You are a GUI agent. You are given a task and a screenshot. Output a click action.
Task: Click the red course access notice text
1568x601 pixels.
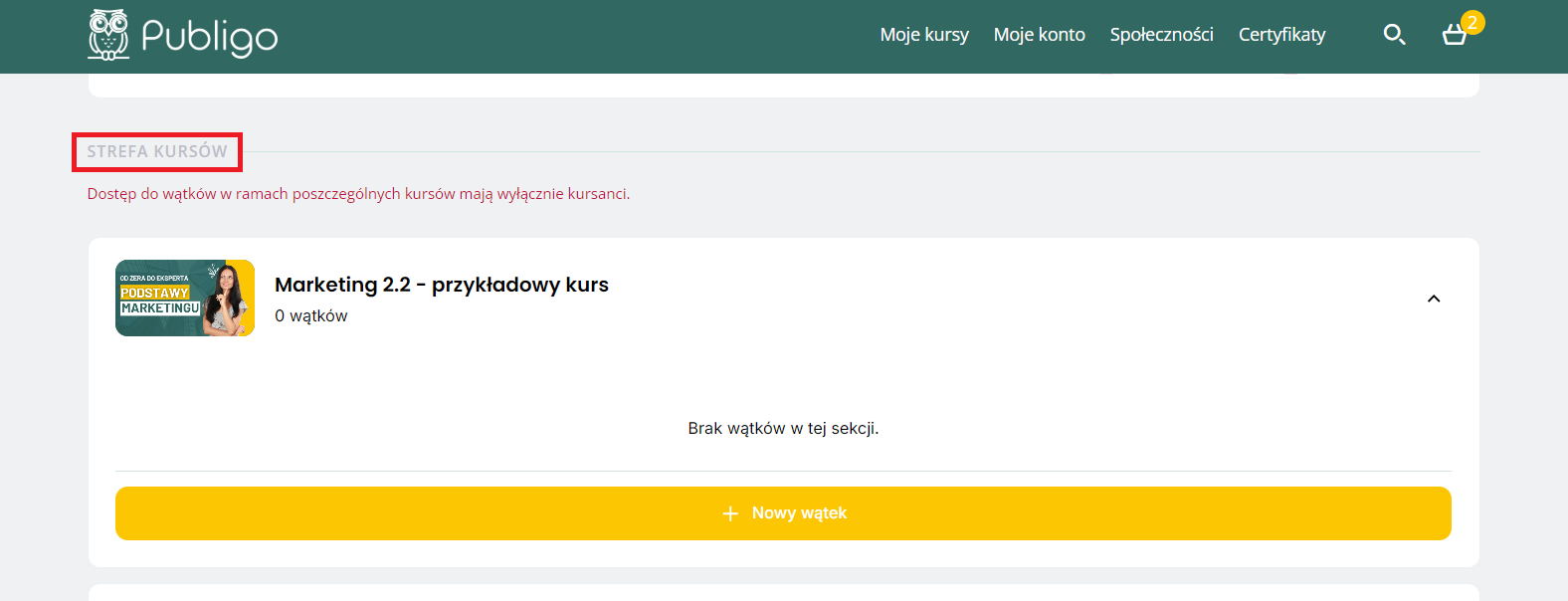(x=358, y=194)
